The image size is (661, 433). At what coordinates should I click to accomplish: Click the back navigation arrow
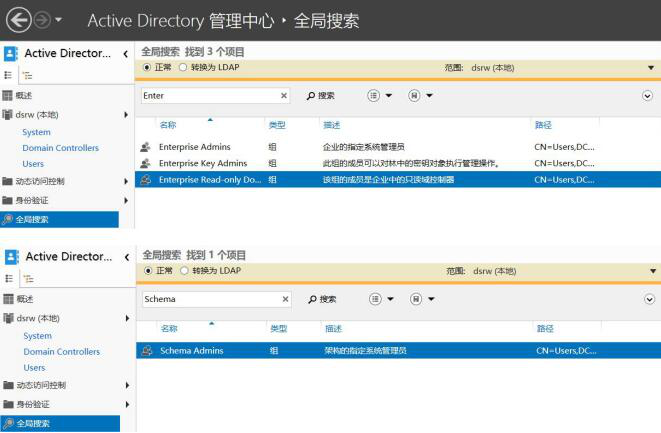pyautogui.click(x=19, y=20)
